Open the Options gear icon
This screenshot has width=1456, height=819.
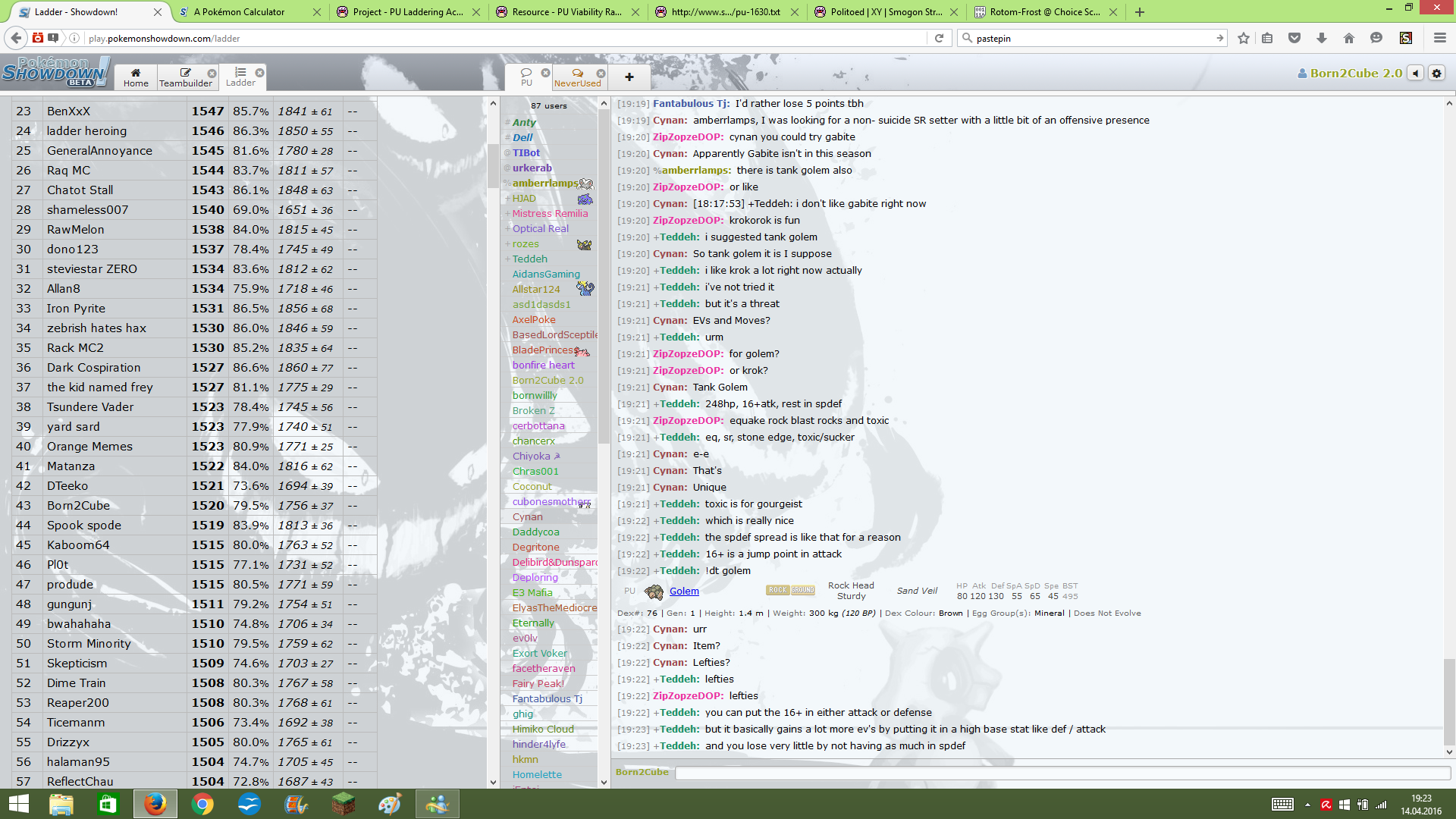(x=1436, y=73)
